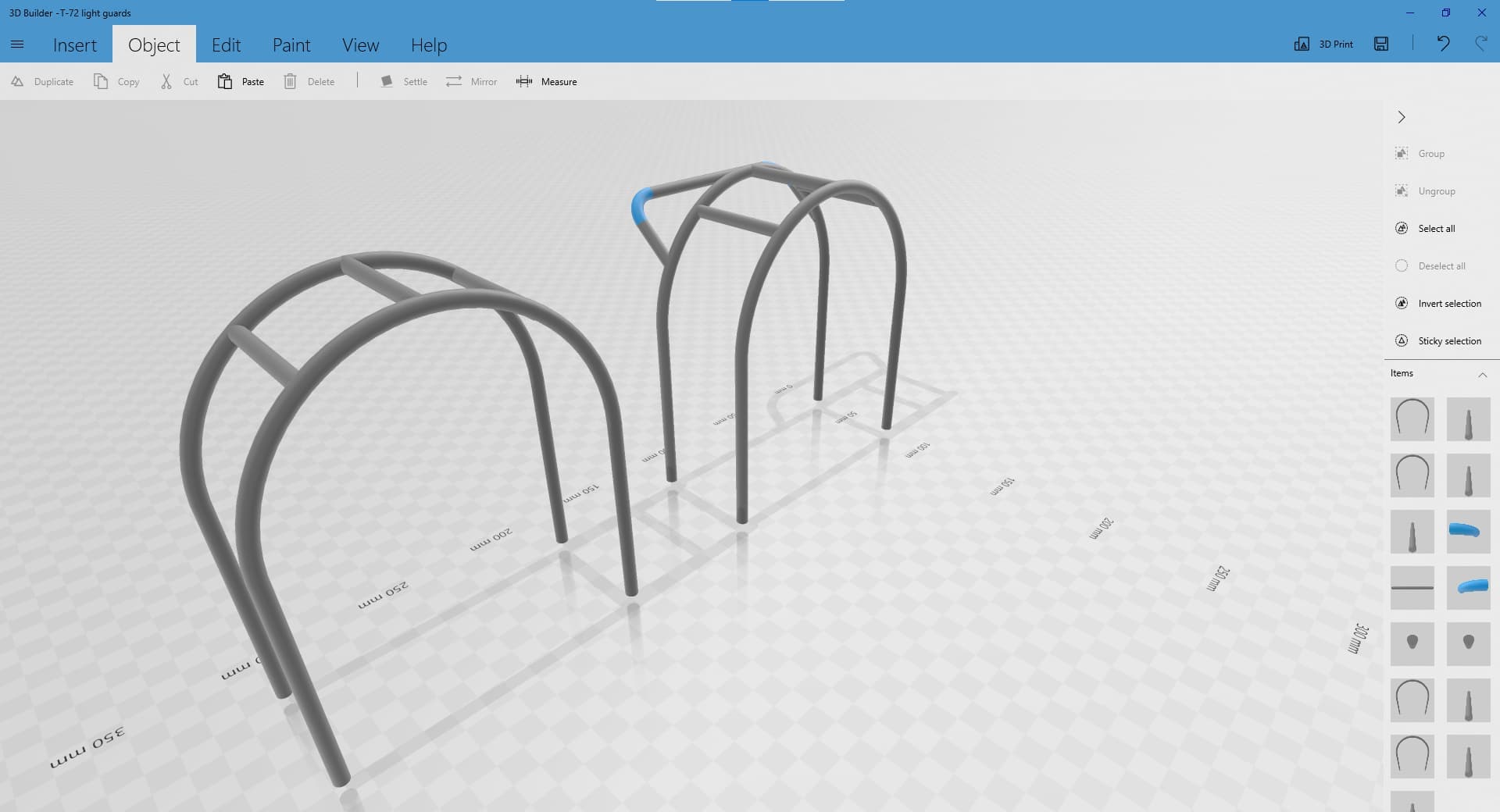Open the Help tab
1500x812 pixels.
click(x=429, y=45)
